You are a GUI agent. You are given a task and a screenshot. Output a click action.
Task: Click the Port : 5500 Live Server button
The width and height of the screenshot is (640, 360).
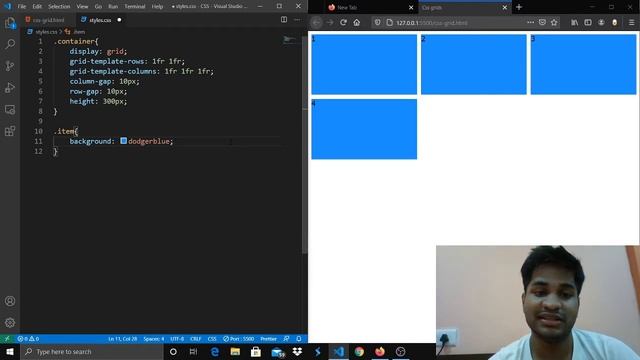(x=239, y=339)
